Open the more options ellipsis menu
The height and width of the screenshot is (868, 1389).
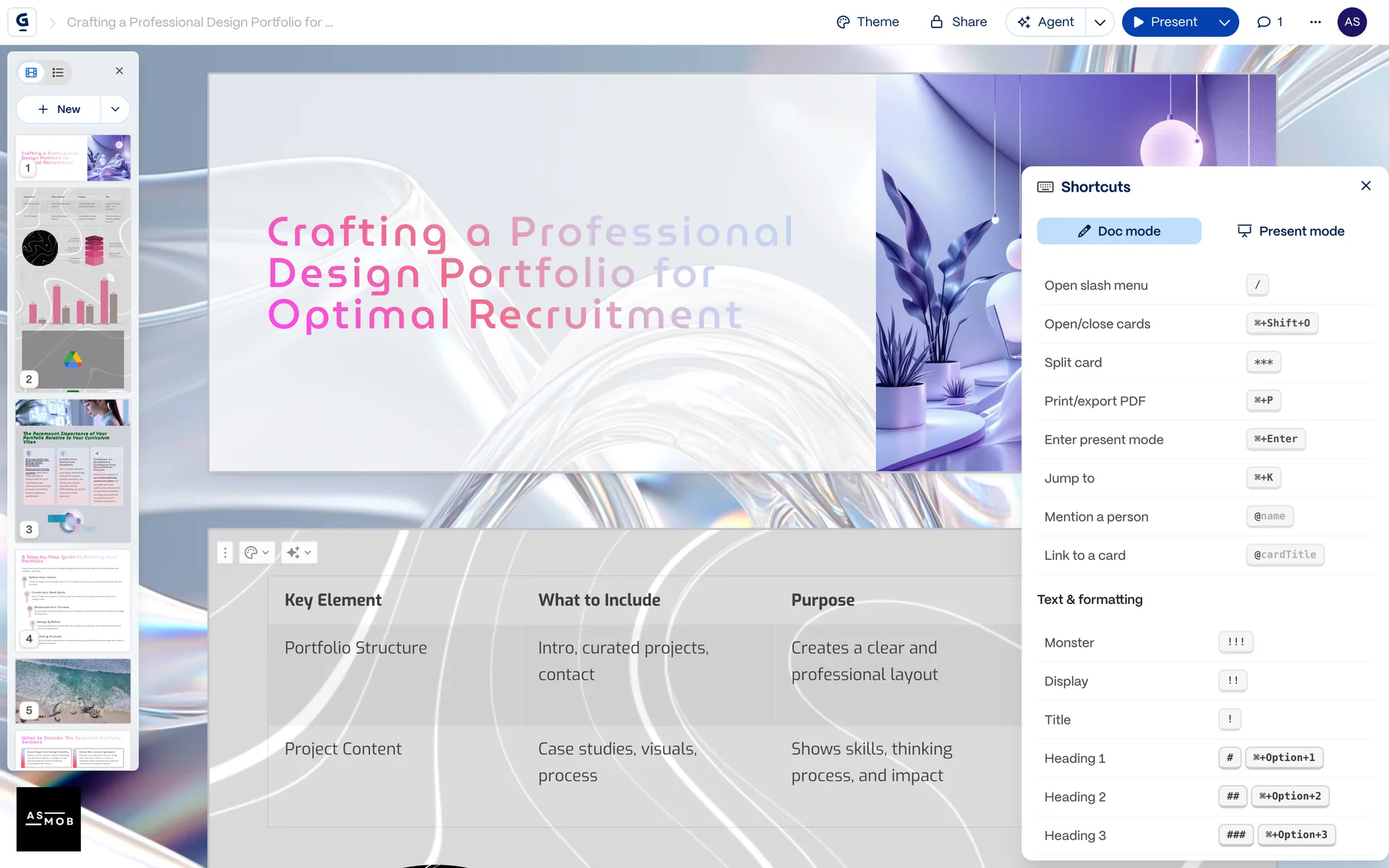click(x=1315, y=22)
